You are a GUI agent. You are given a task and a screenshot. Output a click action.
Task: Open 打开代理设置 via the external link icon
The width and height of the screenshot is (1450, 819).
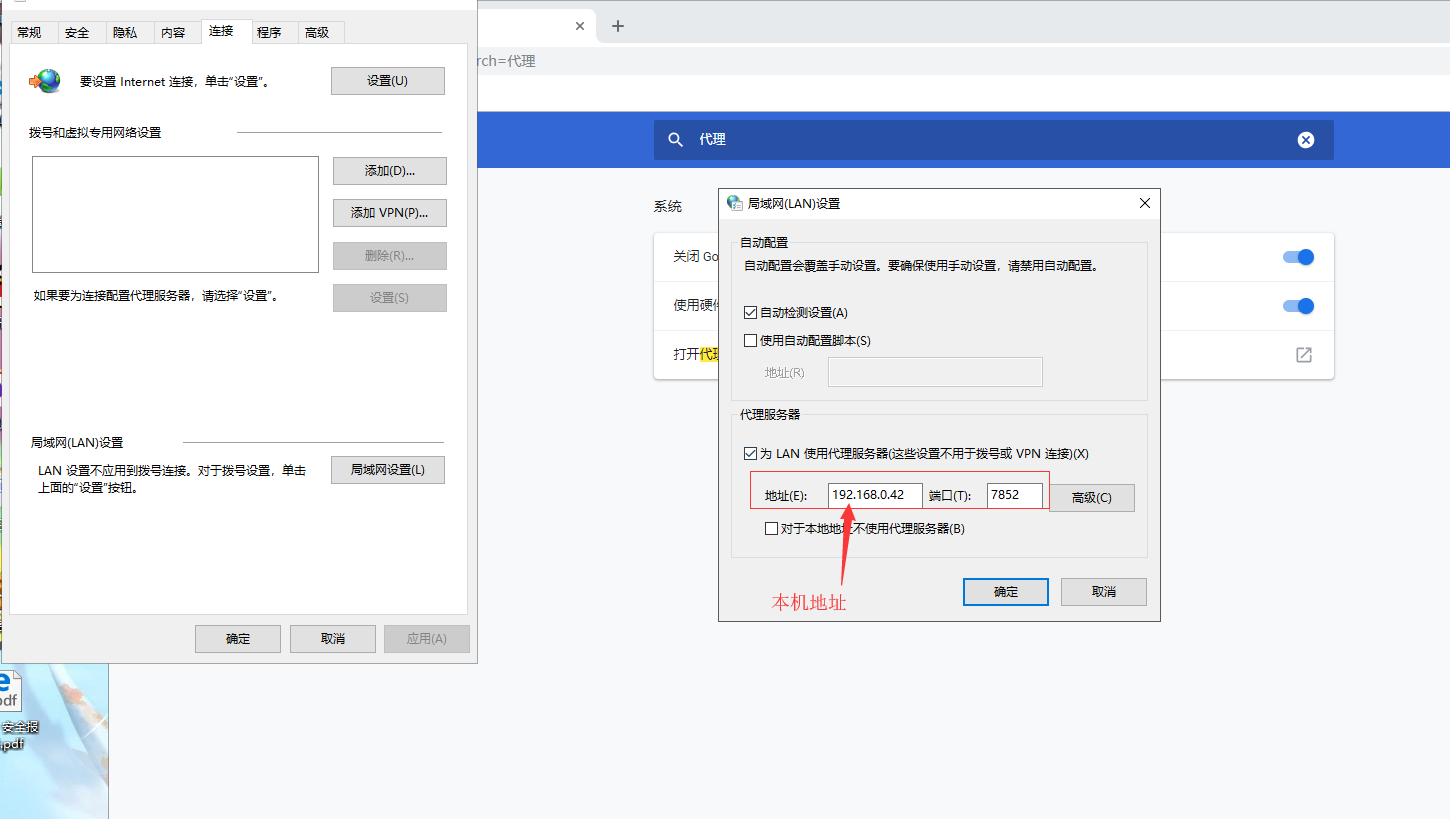1303,354
